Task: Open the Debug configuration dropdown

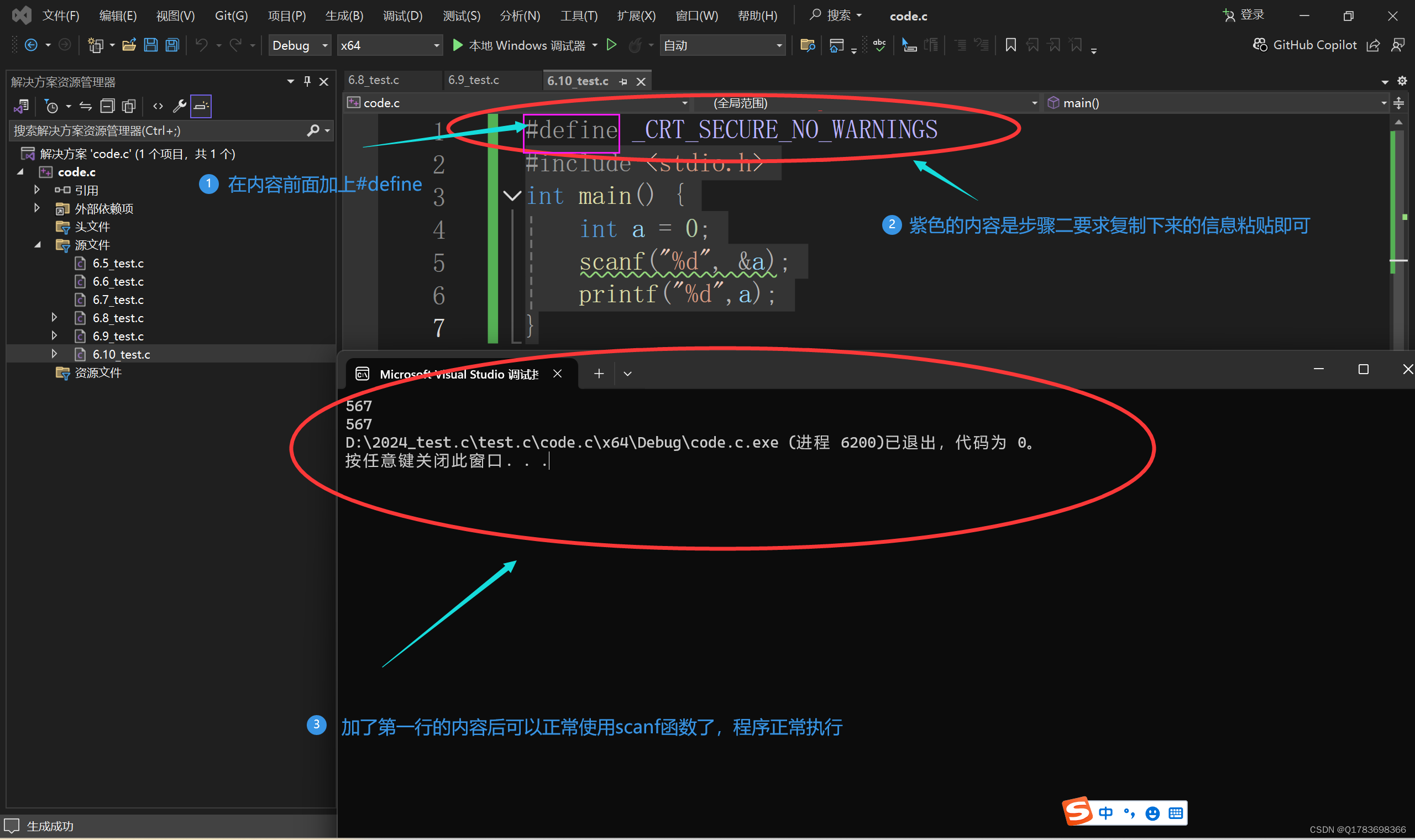Action: pos(300,45)
